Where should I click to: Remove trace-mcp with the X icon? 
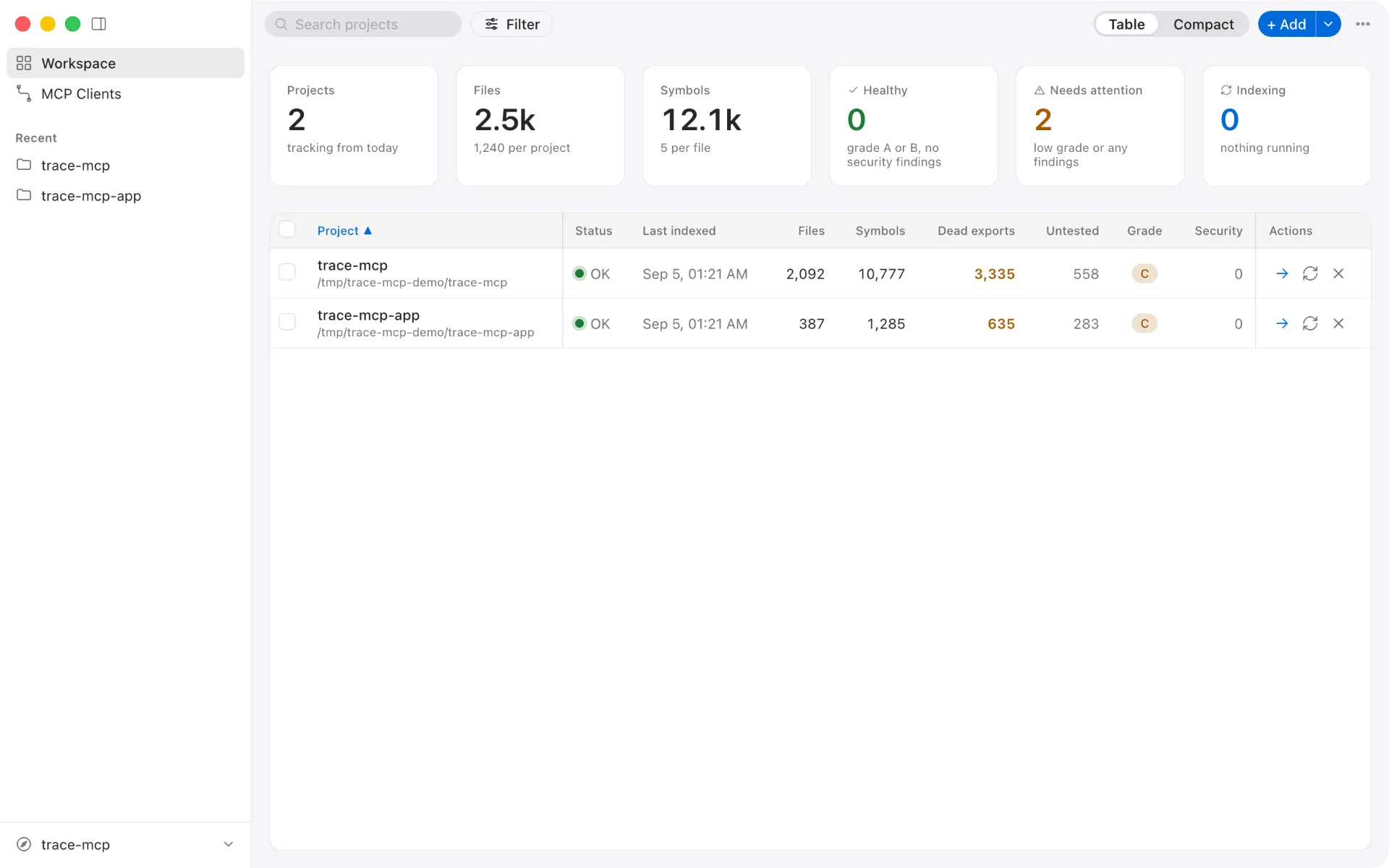1338,273
